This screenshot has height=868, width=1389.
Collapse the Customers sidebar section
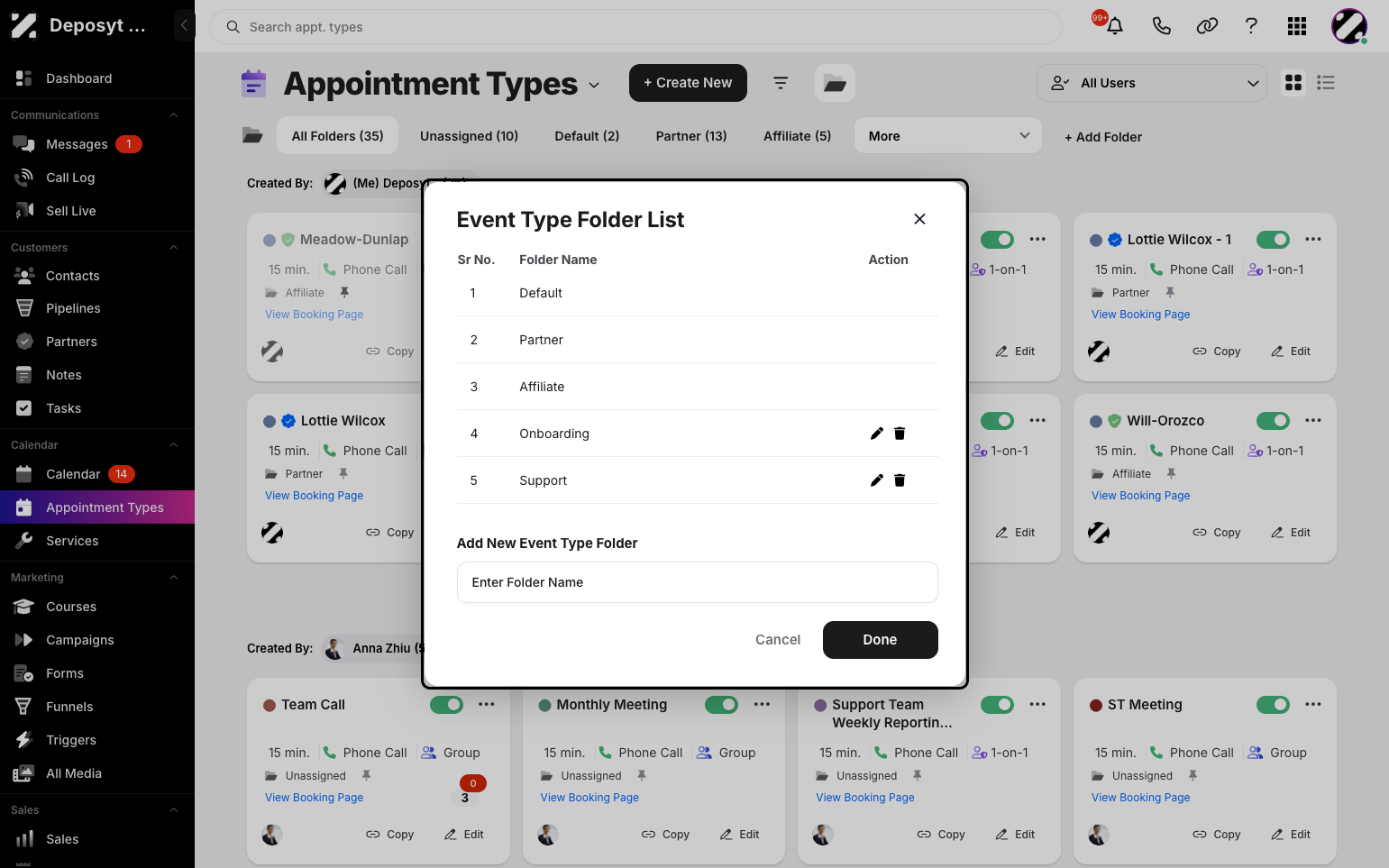tap(174, 248)
